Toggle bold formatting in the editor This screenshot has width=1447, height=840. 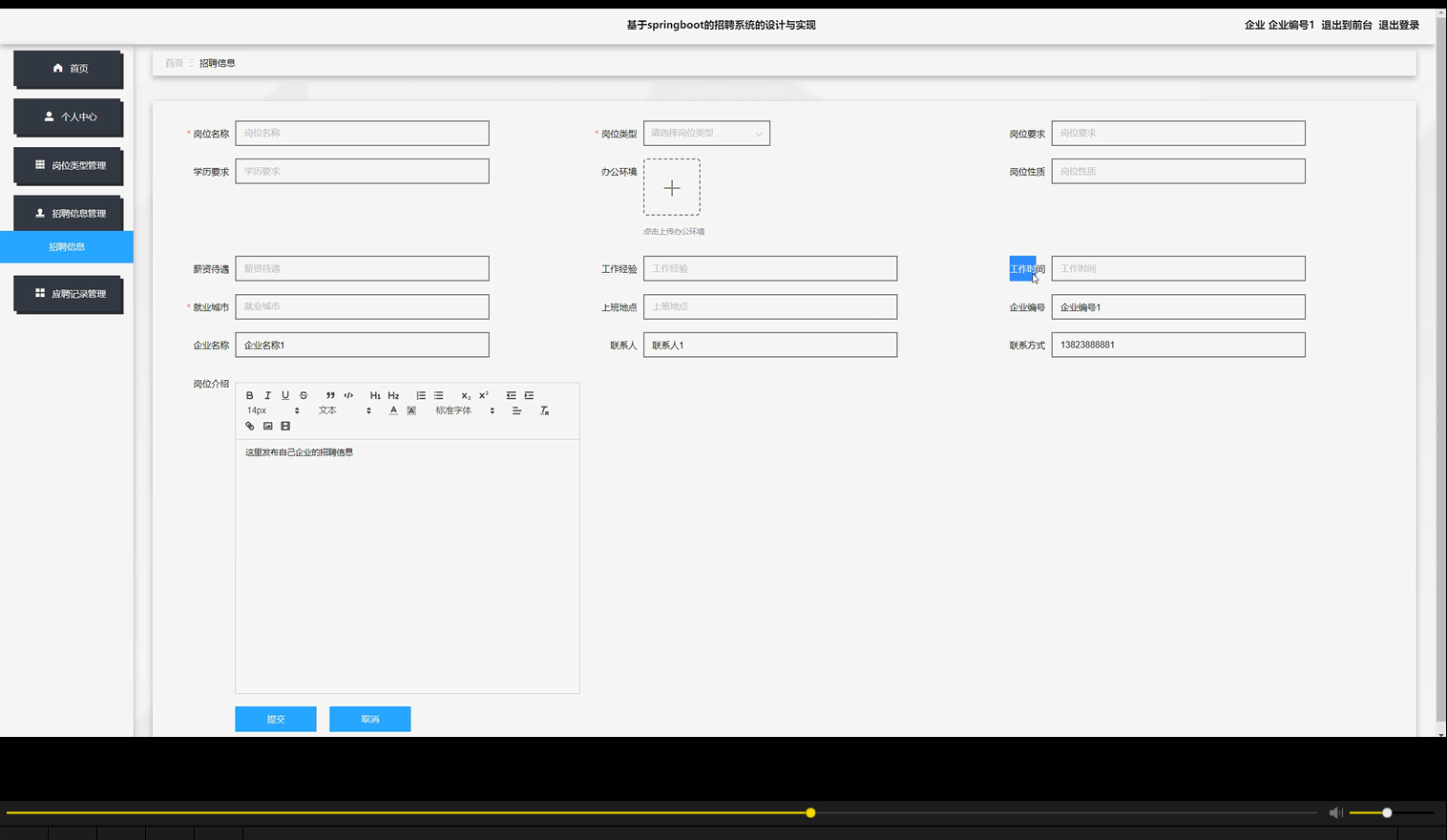[x=250, y=395]
